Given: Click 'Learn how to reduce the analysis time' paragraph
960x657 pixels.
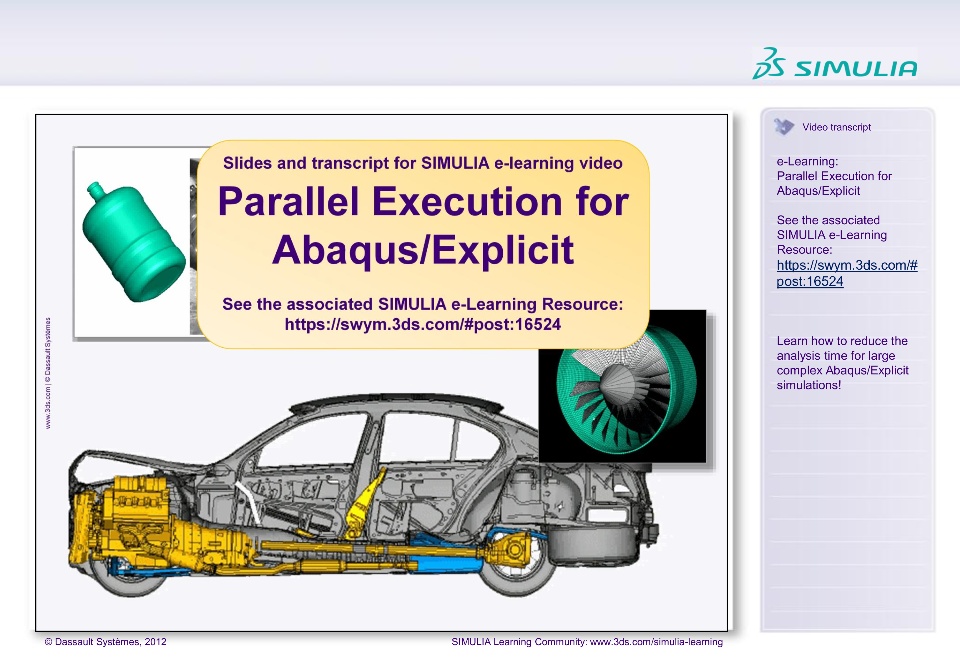Looking at the screenshot, I should point(842,363).
